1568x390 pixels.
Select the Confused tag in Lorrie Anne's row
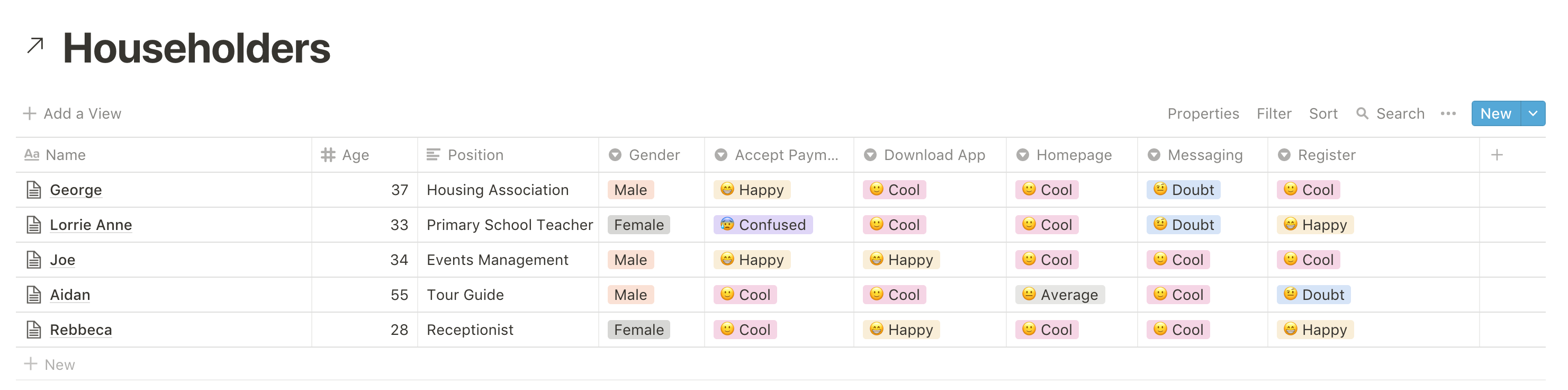click(x=763, y=225)
